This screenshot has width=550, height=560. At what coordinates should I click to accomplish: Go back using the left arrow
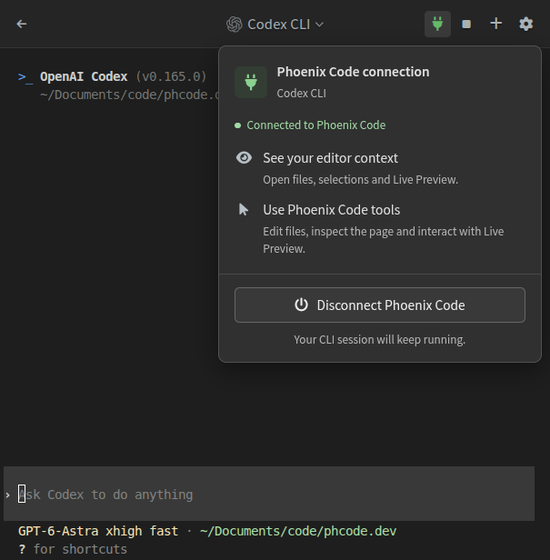click(22, 24)
